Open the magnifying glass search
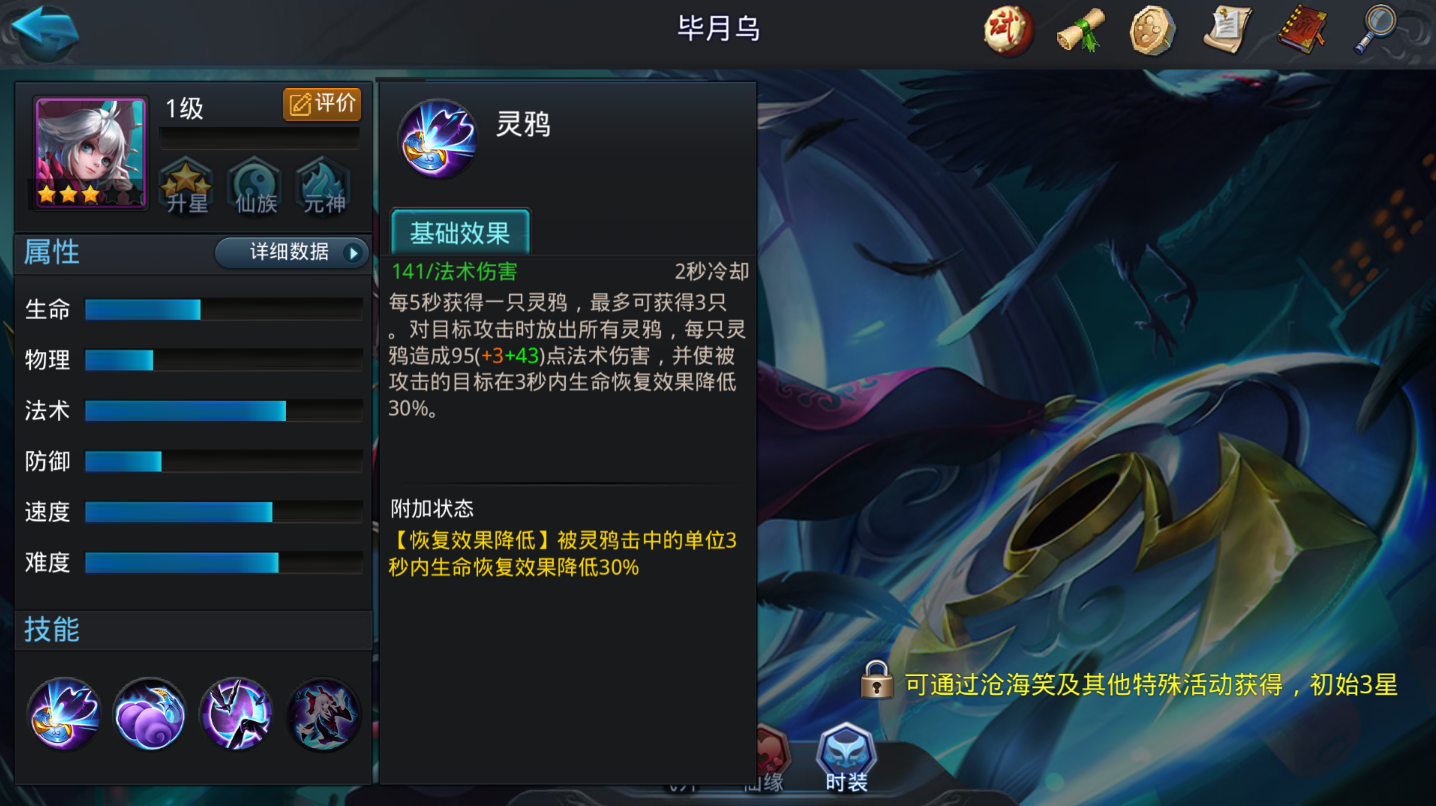 click(x=1376, y=30)
